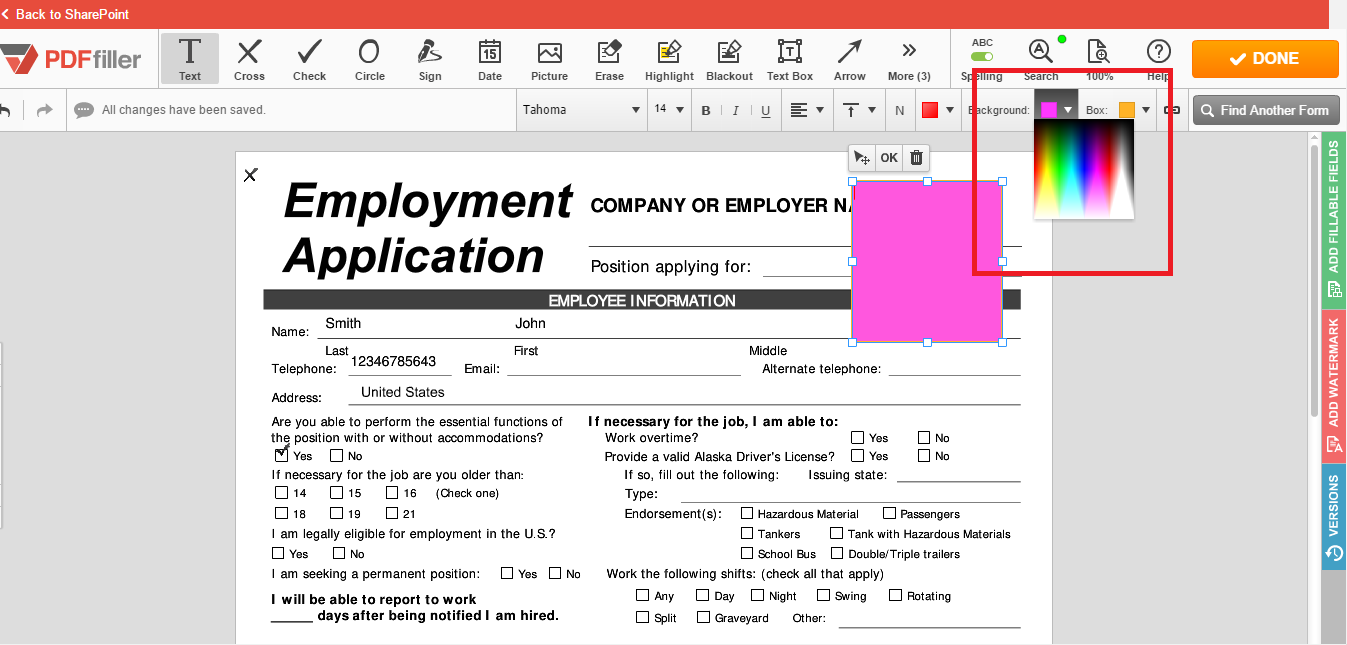Viewport: 1347px width, 645px height.
Task: Open the Background color dropdown arrow
Action: 1068,110
